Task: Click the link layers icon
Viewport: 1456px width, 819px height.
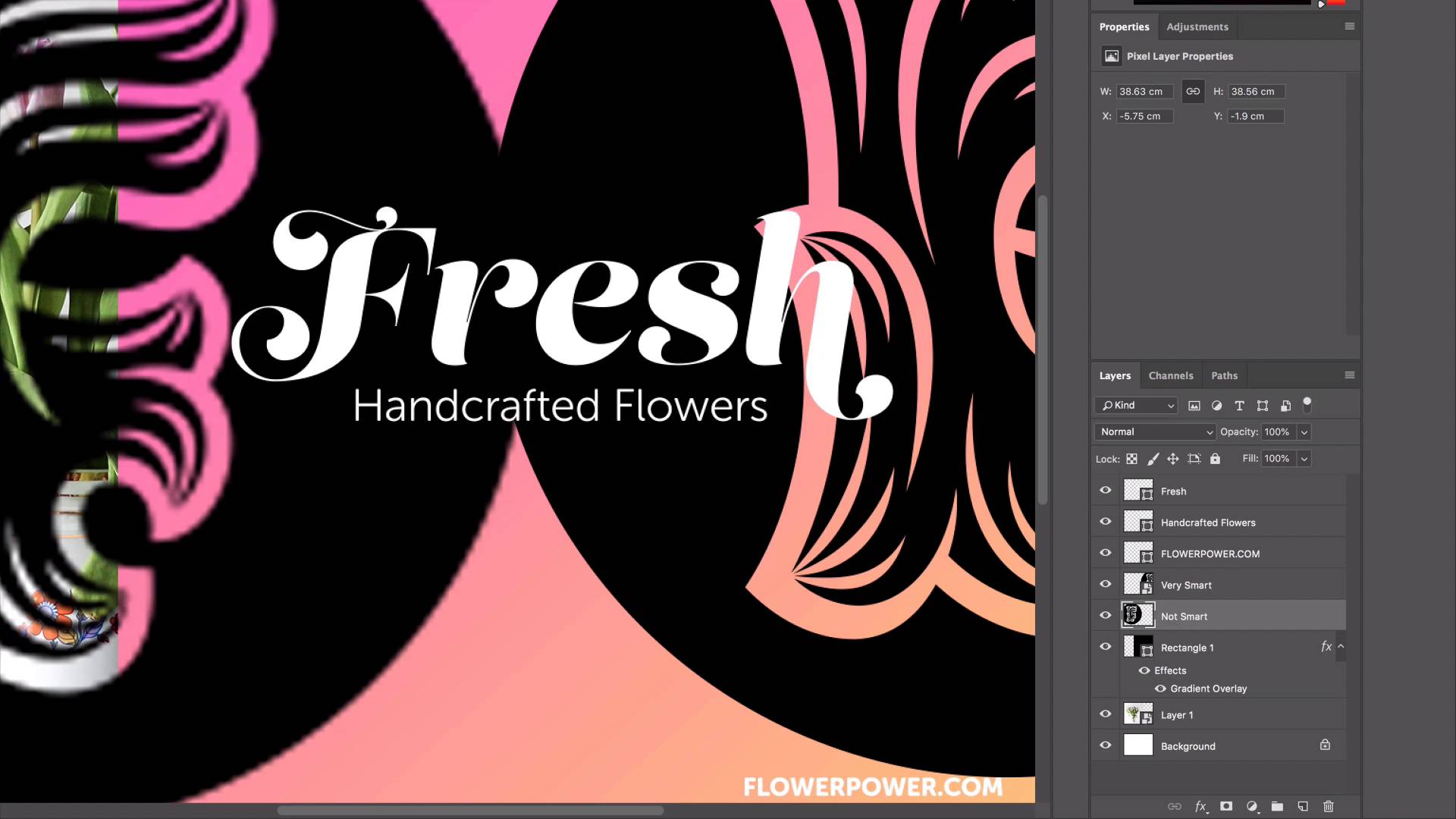Action: click(x=1174, y=806)
